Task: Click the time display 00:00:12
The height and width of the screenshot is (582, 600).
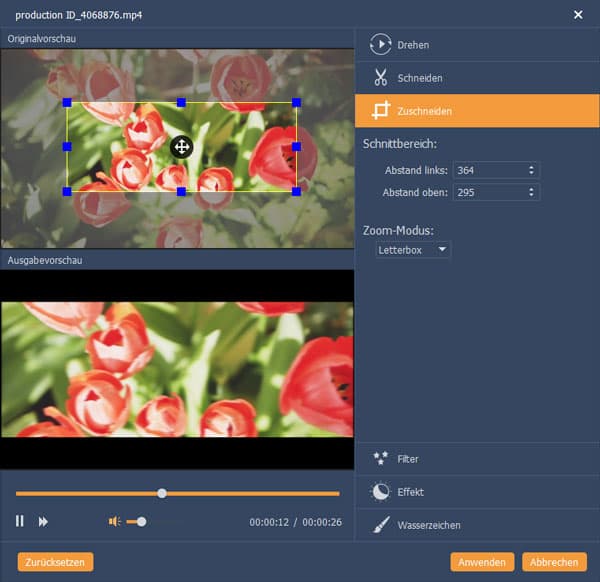Action: click(x=269, y=522)
